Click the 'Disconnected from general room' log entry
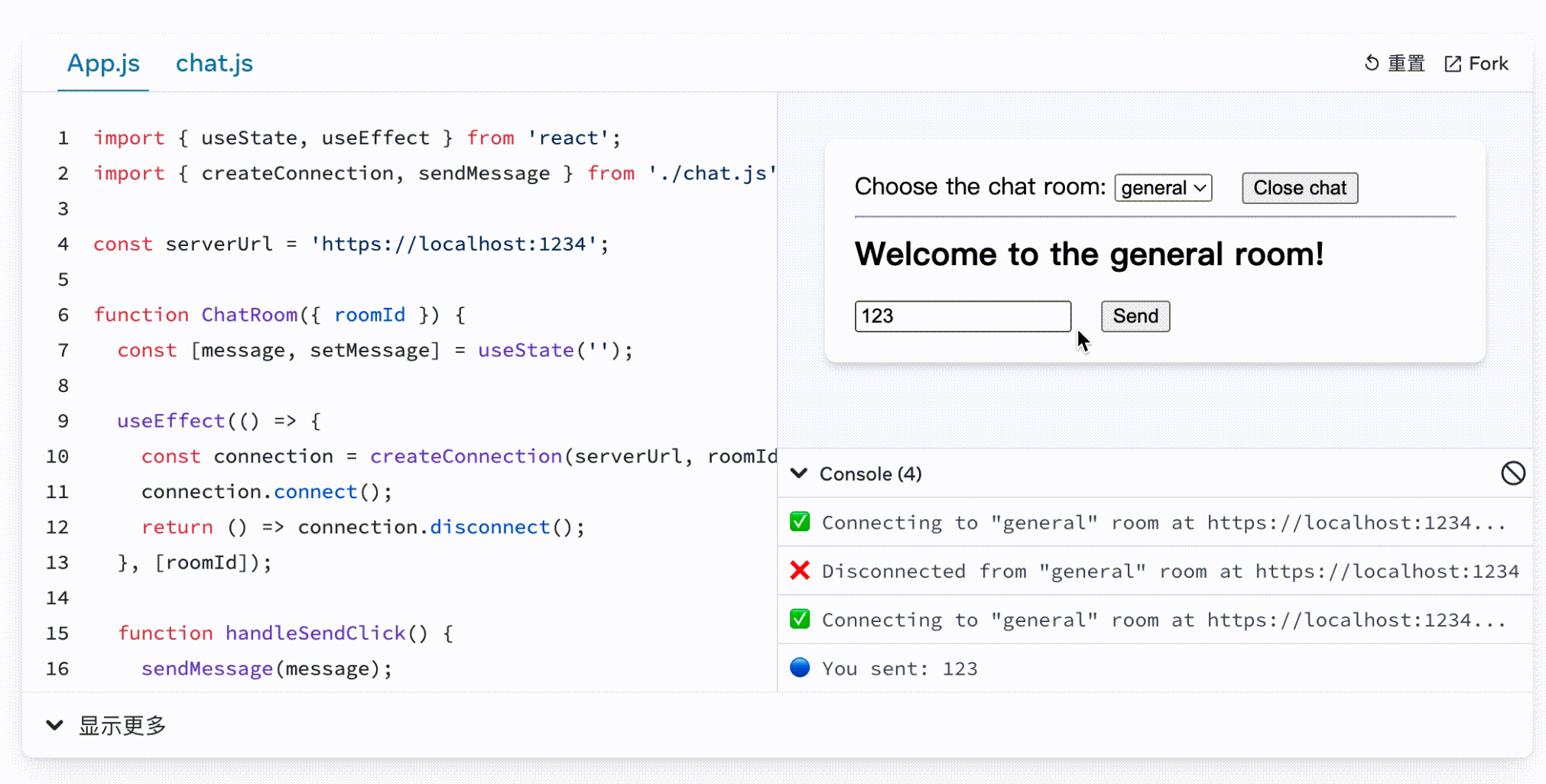The width and height of the screenshot is (1546, 784). [1170, 571]
